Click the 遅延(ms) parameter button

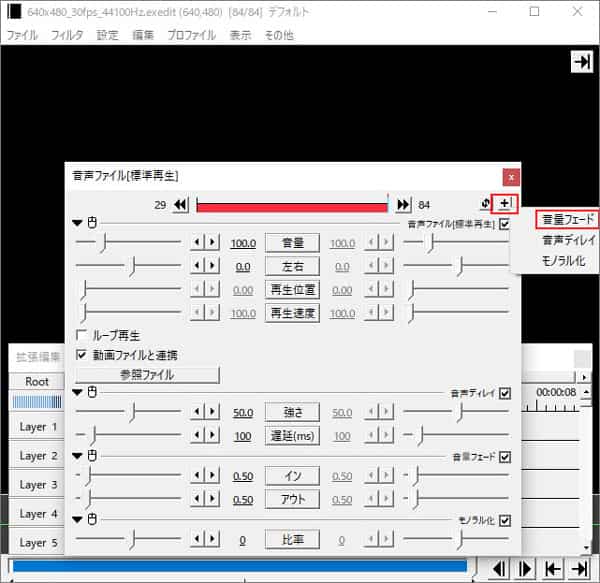(292, 435)
